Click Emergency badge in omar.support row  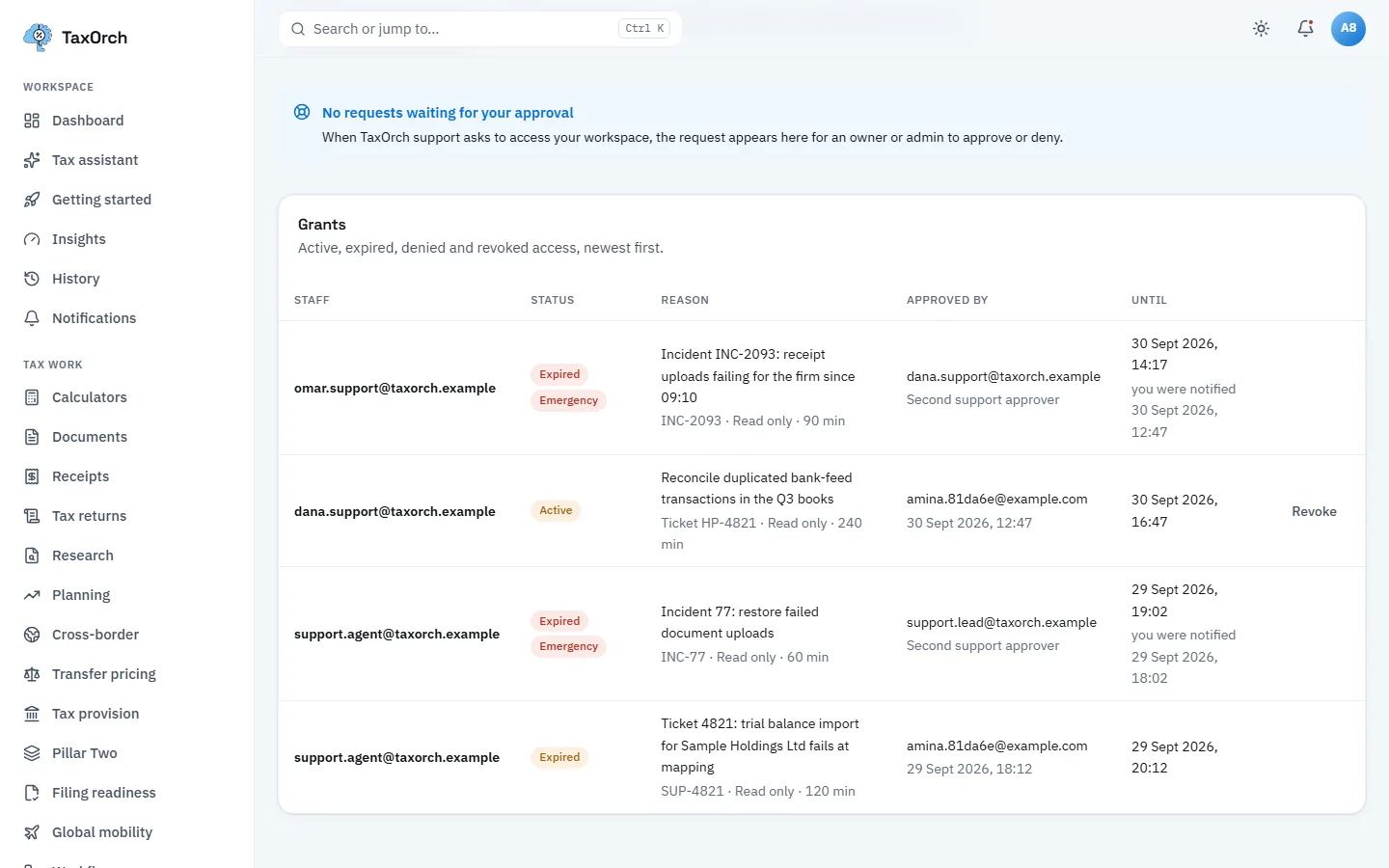[568, 400]
